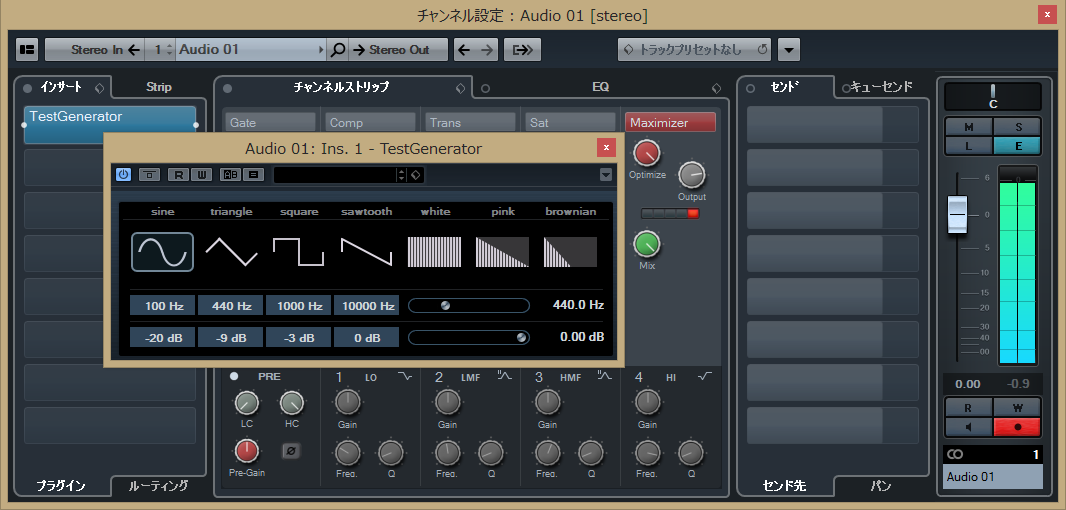Switch to the Strip tab
Screen dimensions: 1066x510
[x=159, y=87]
